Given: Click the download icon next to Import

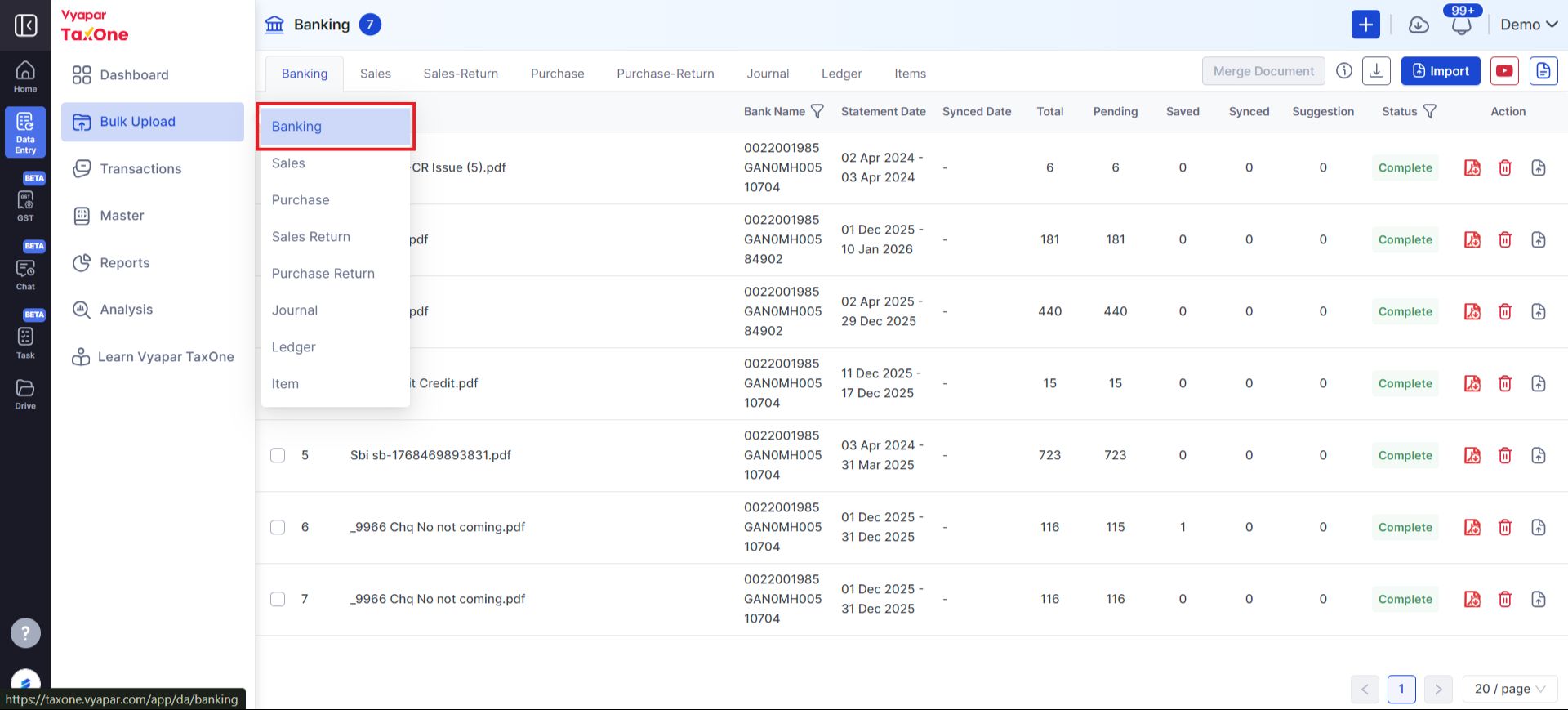Looking at the screenshot, I should click(1377, 71).
